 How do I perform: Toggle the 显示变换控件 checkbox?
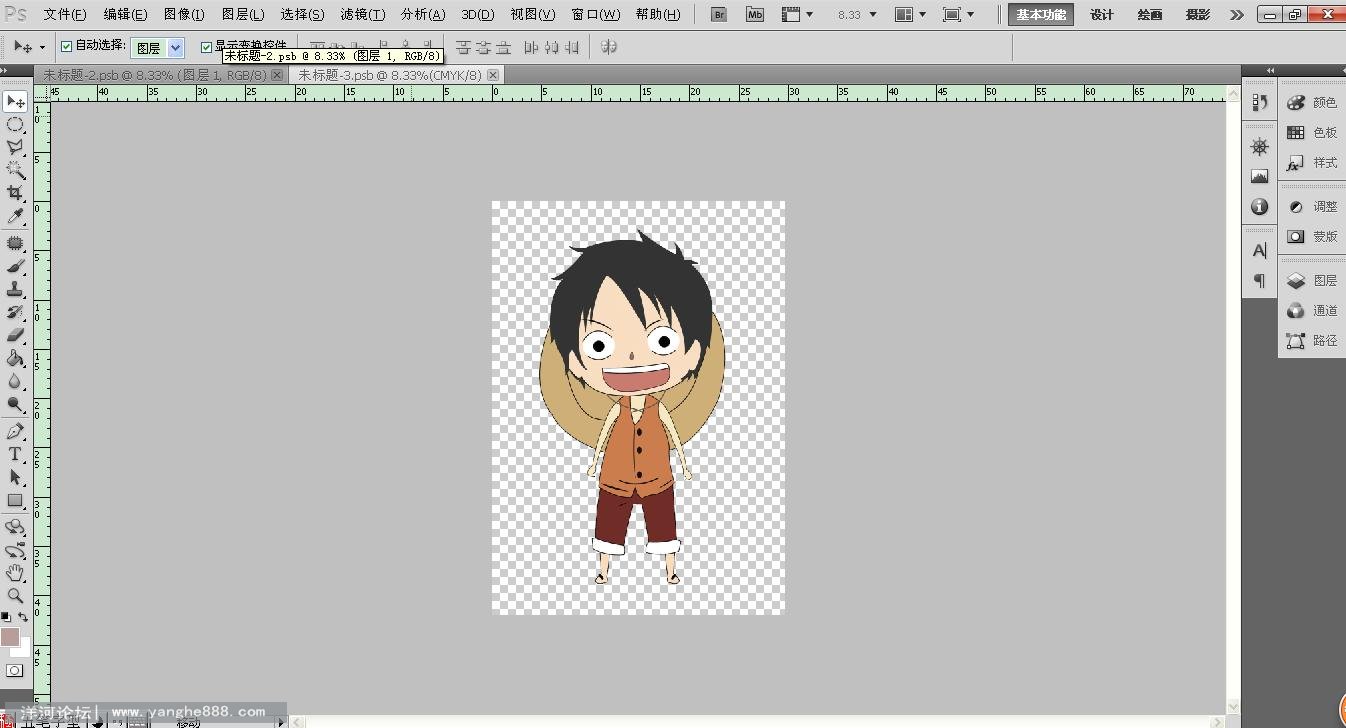(206, 47)
